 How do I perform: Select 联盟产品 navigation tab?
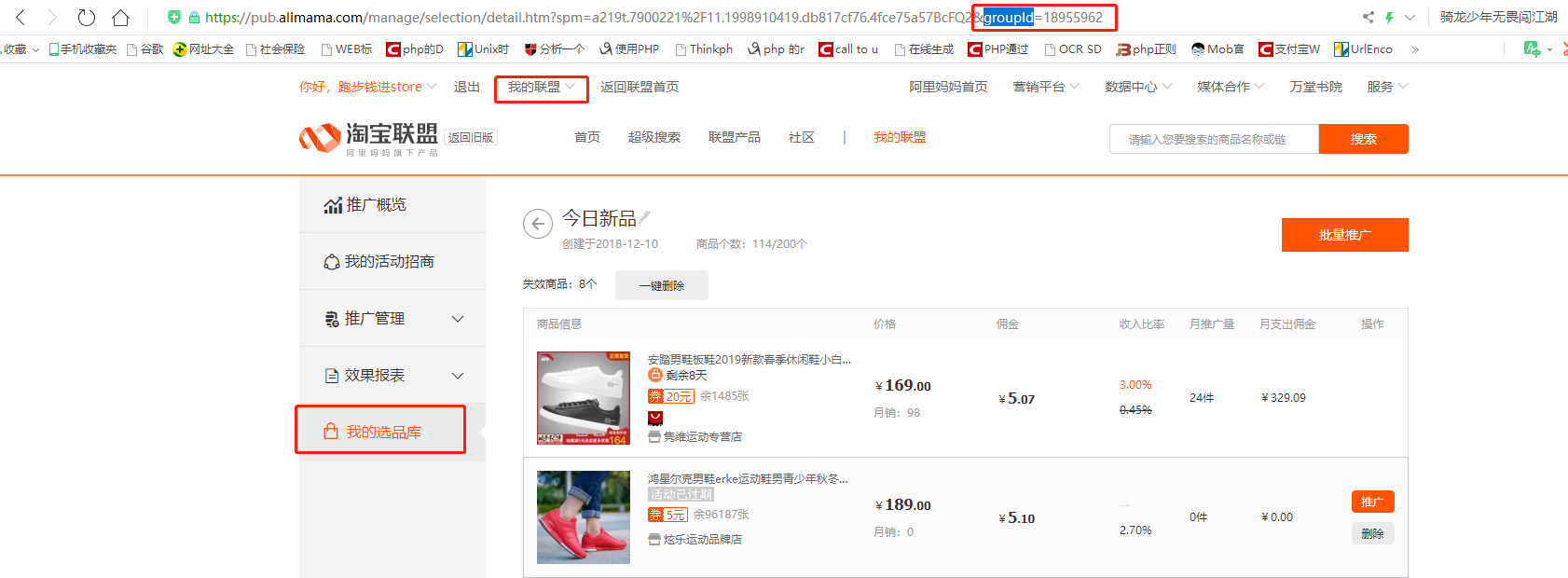(x=735, y=137)
